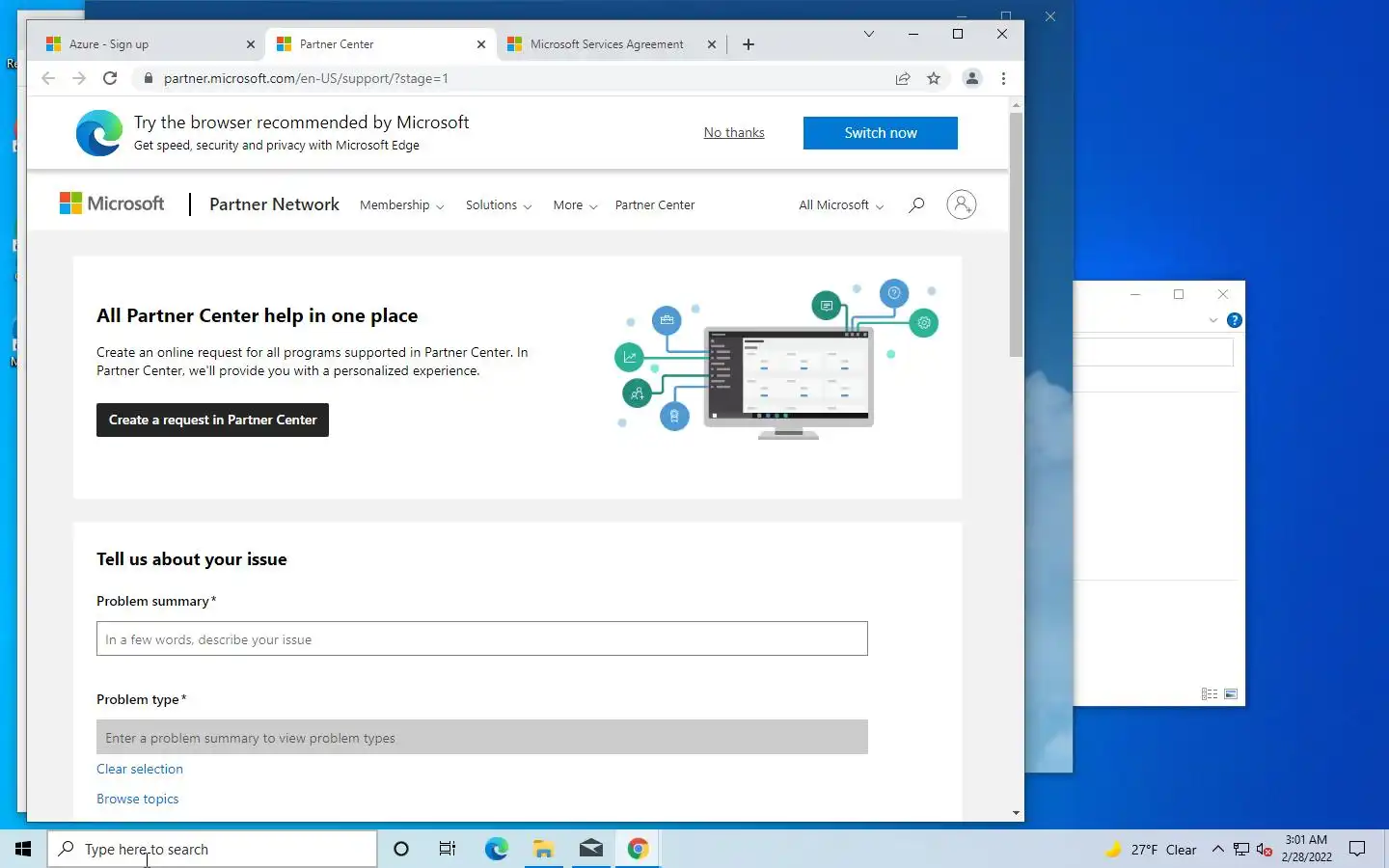Screen dimensions: 1389x868
Task: Switch to large icons view in background window
Action: (1231, 693)
